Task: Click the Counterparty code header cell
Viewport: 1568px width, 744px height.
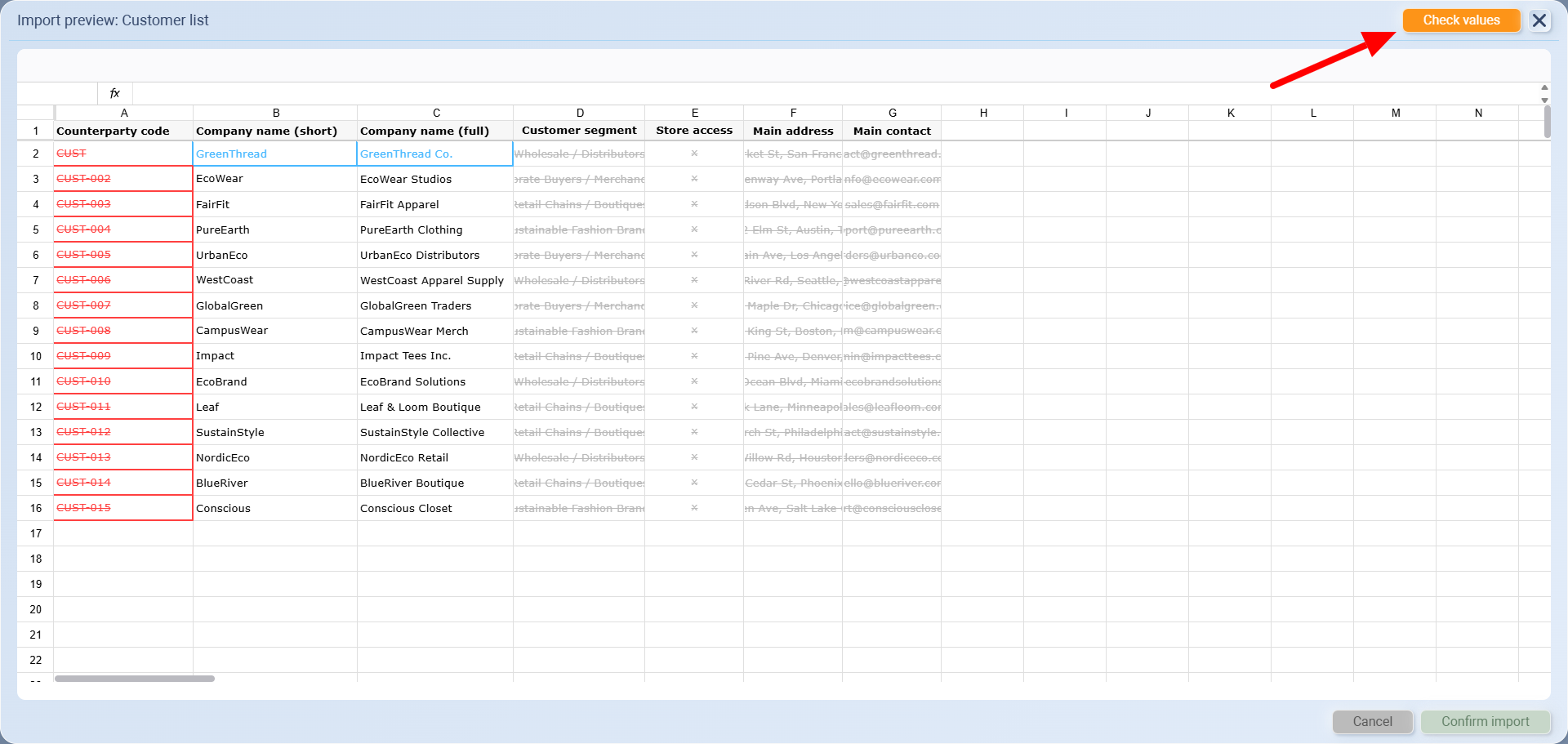Action: click(x=123, y=131)
